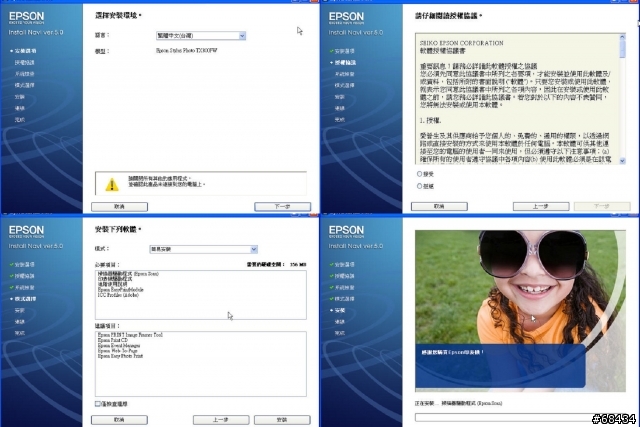Image resolution: width=640 pixels, height=427 pixels.
Task: Click the photo of girl with sunglasses
Action: point(520,310)
